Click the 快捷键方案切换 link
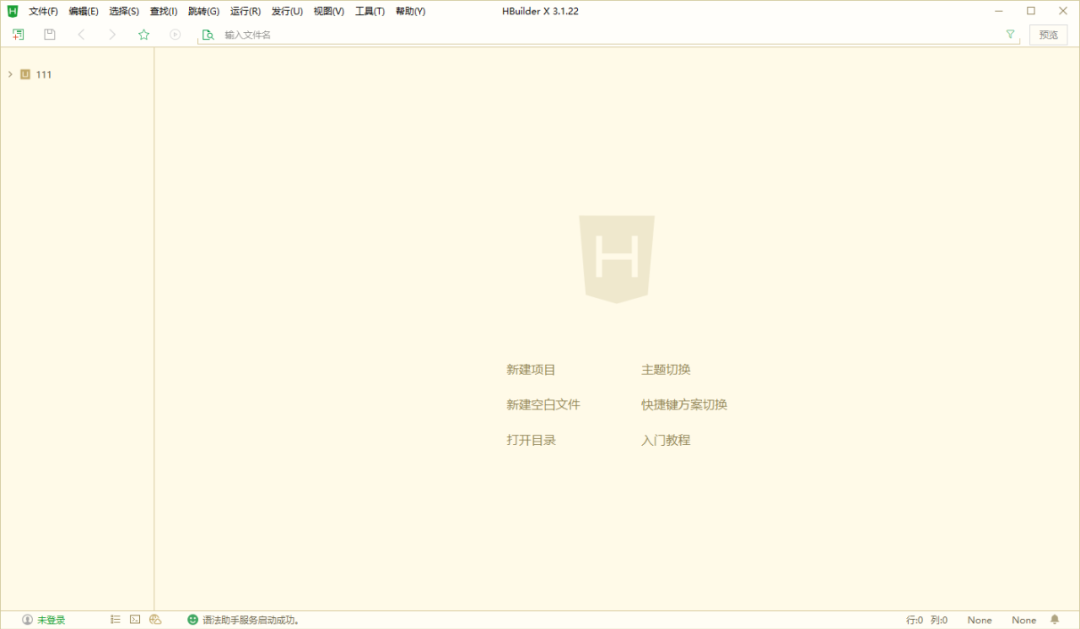The image size is (1080, 629). (x=685, y=405)
